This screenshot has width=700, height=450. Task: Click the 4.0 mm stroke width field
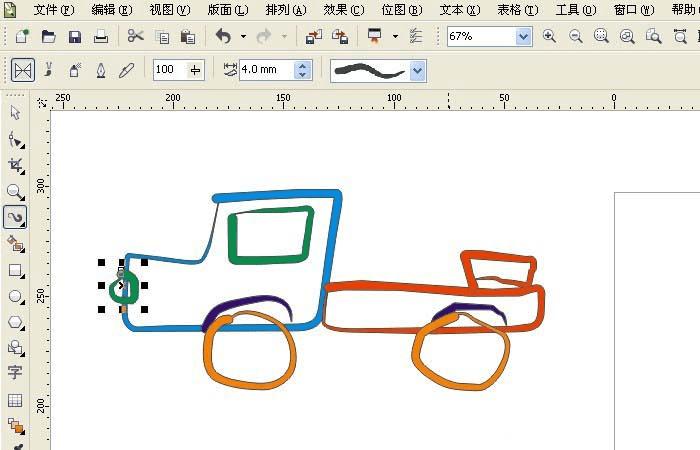(x=267, y=70)
